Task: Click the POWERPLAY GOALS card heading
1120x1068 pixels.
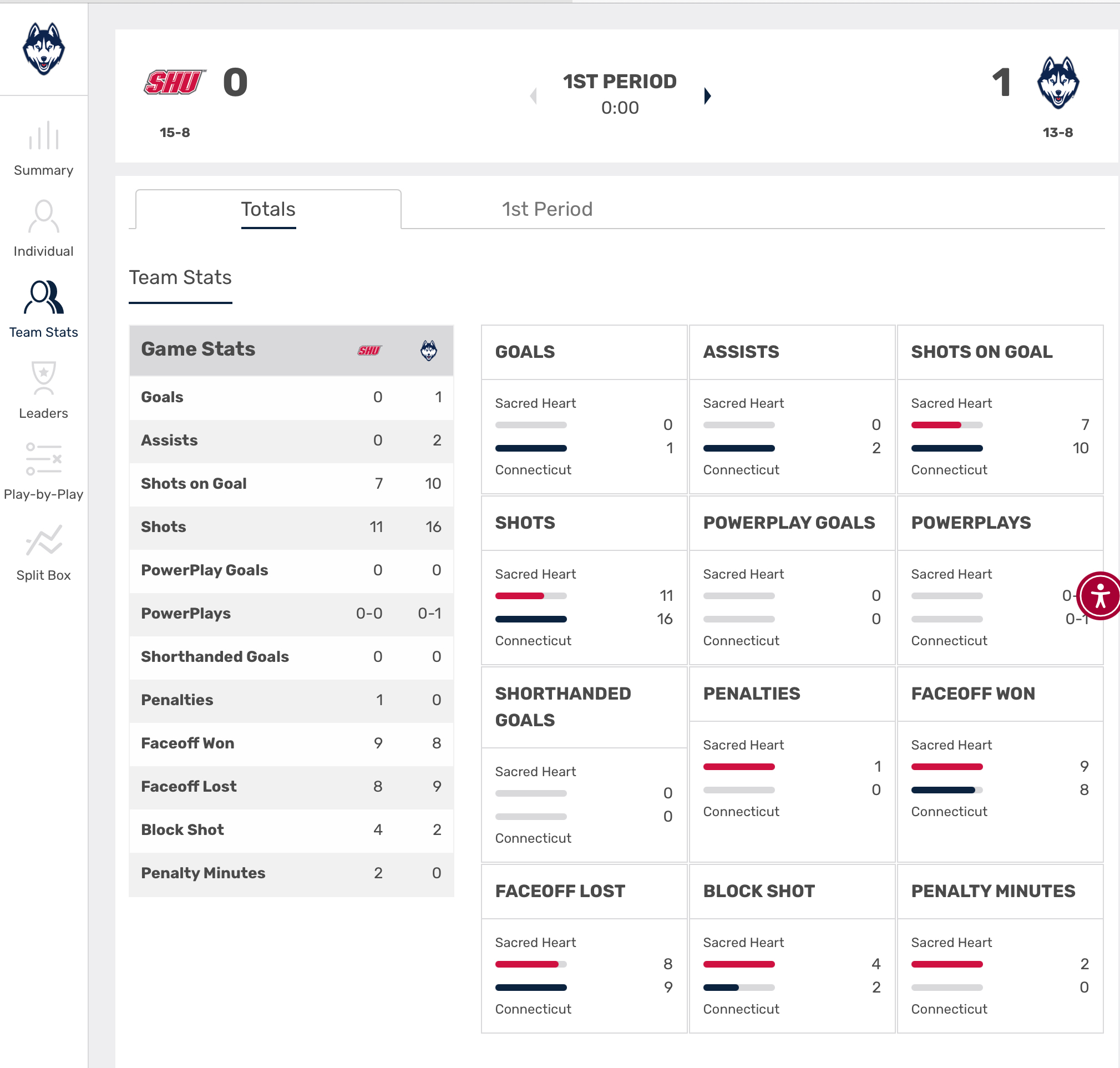Action: pos(789,523)
